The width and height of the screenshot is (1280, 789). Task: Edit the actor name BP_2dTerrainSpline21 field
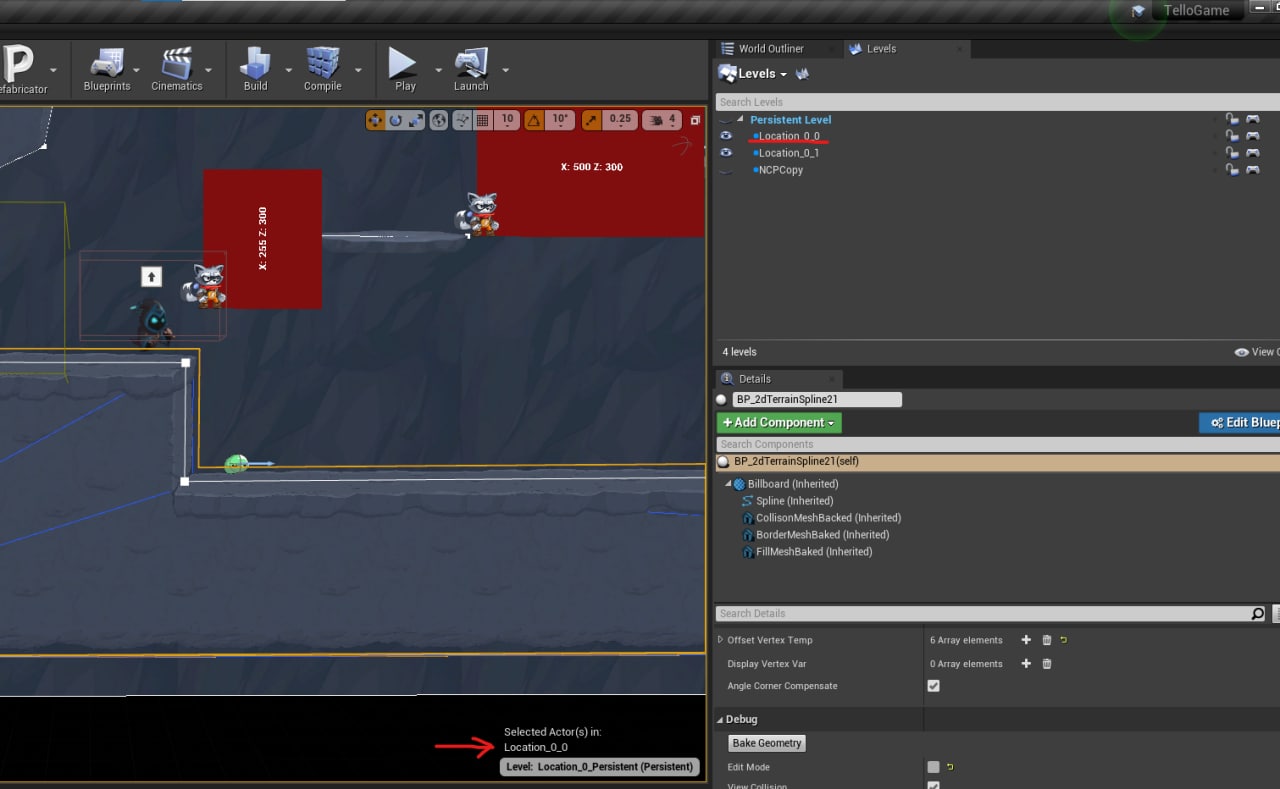pos(817,399)
